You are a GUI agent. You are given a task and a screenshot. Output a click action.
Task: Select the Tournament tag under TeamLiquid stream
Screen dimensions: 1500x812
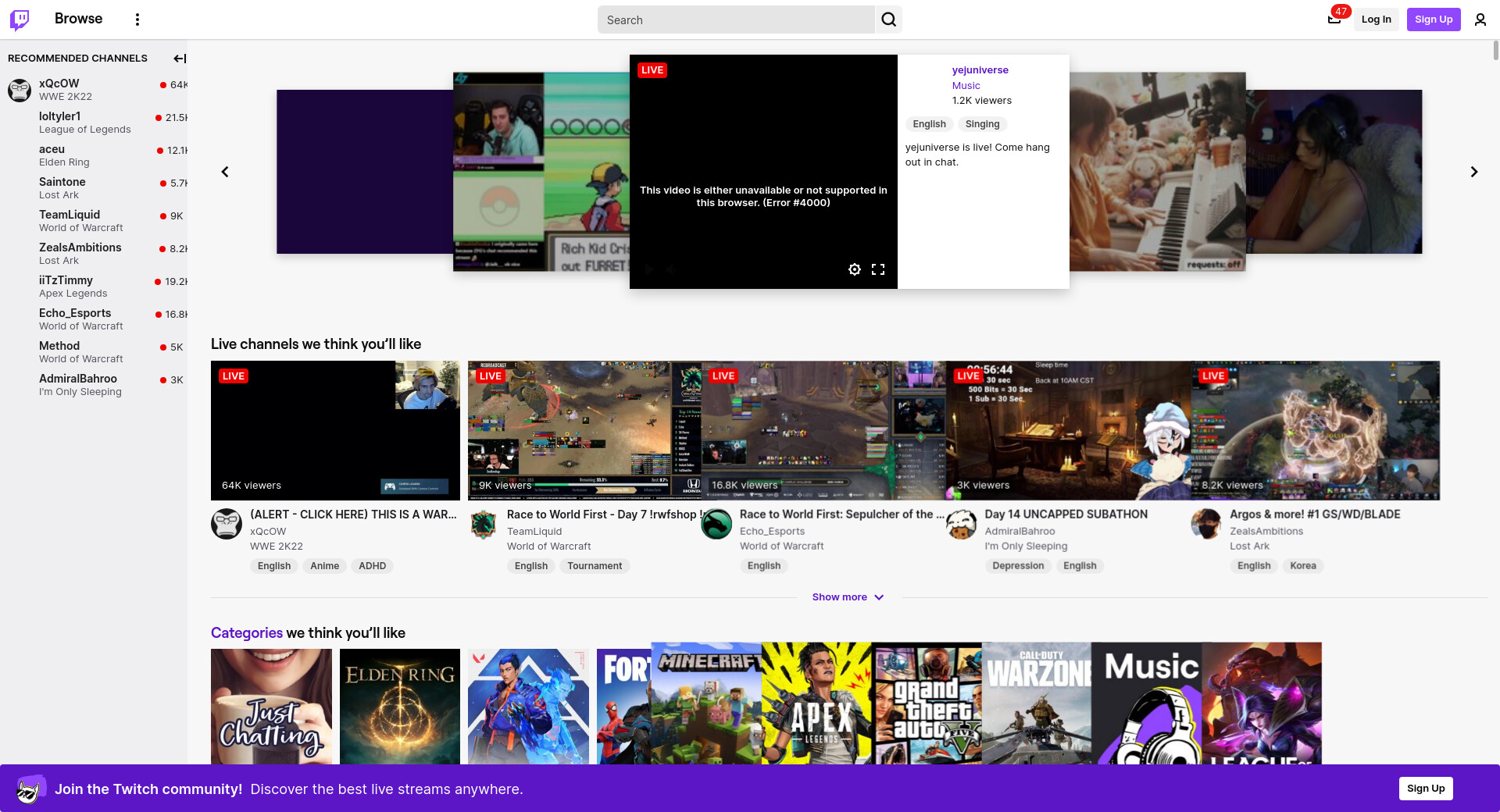(595, 566)
